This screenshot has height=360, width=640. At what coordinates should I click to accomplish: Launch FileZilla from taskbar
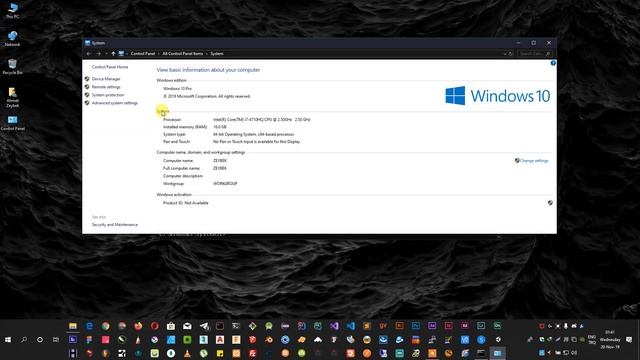(x=252, y=353)
